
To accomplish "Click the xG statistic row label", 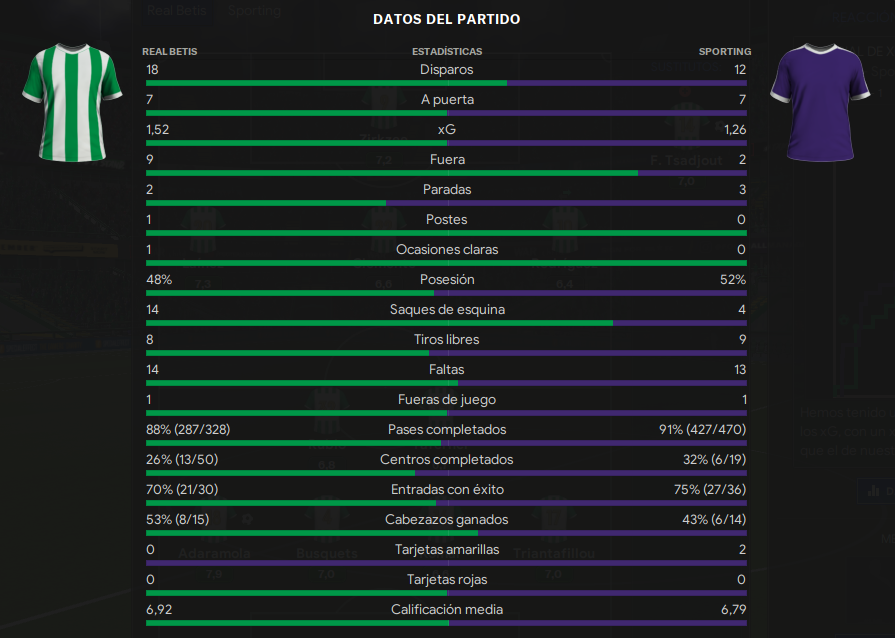I will [x=447, y=130].
